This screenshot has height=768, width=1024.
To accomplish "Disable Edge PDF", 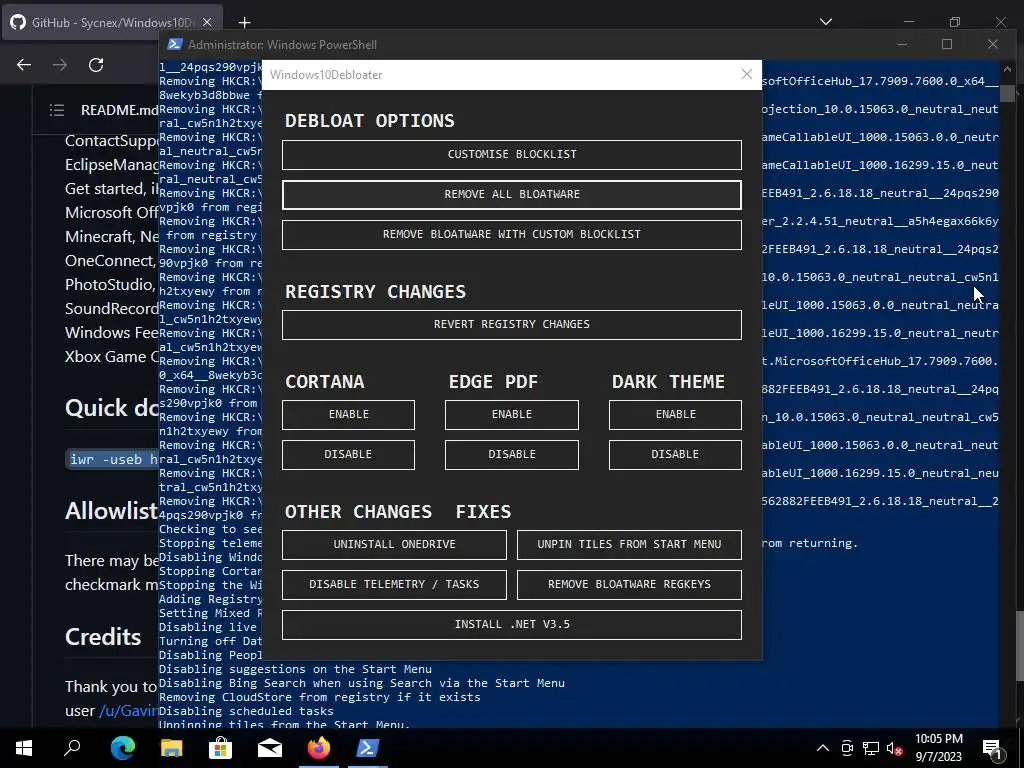I will tap(511, 455).
